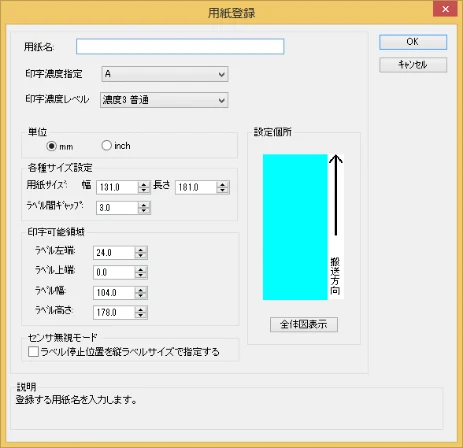Decrease ラベル上端 value with down arrow

141,275
